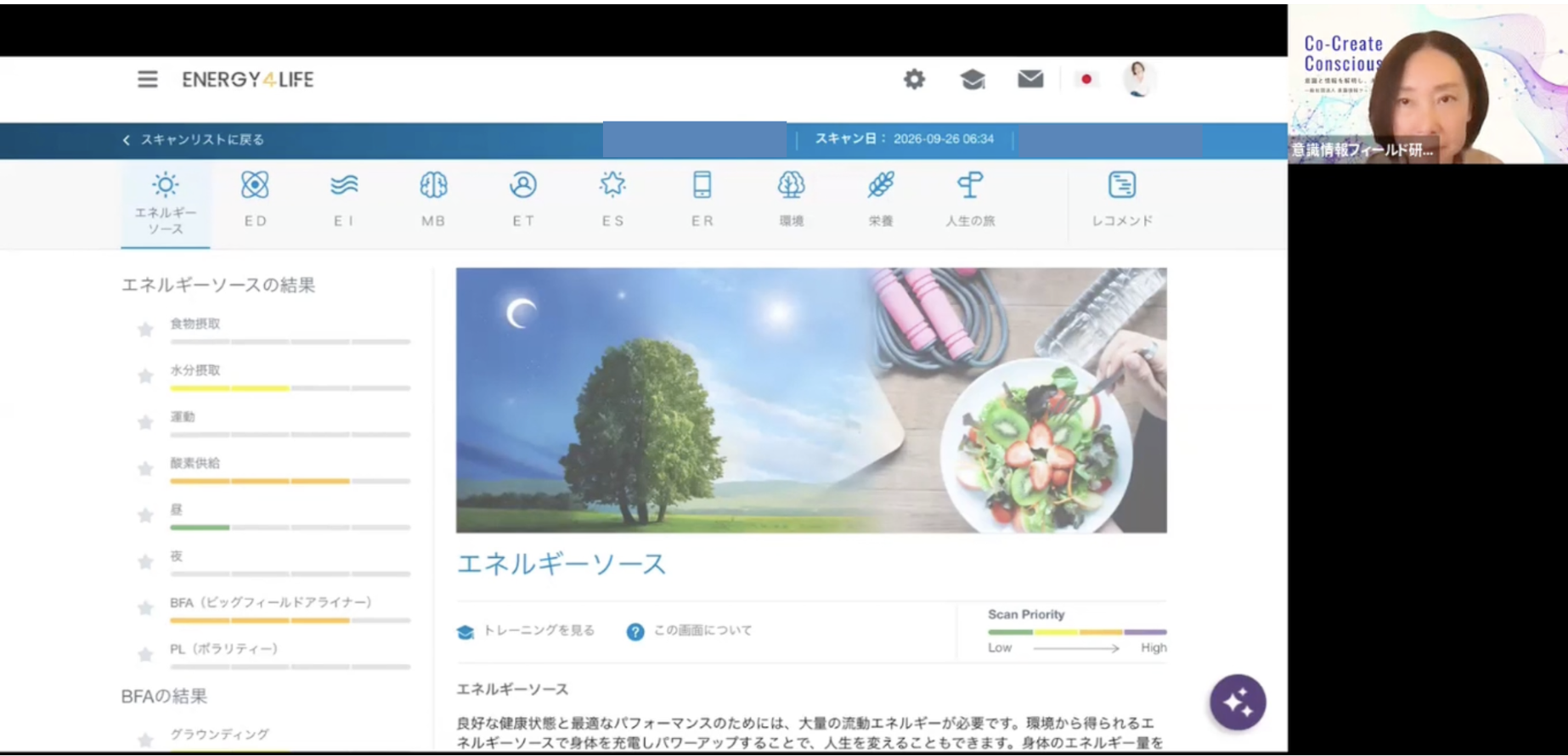Select the 水分摂取 result bar
Image resolution: width=1568 pixels, height=756 pixels.
pyautogui.click(x=290, y=388)
